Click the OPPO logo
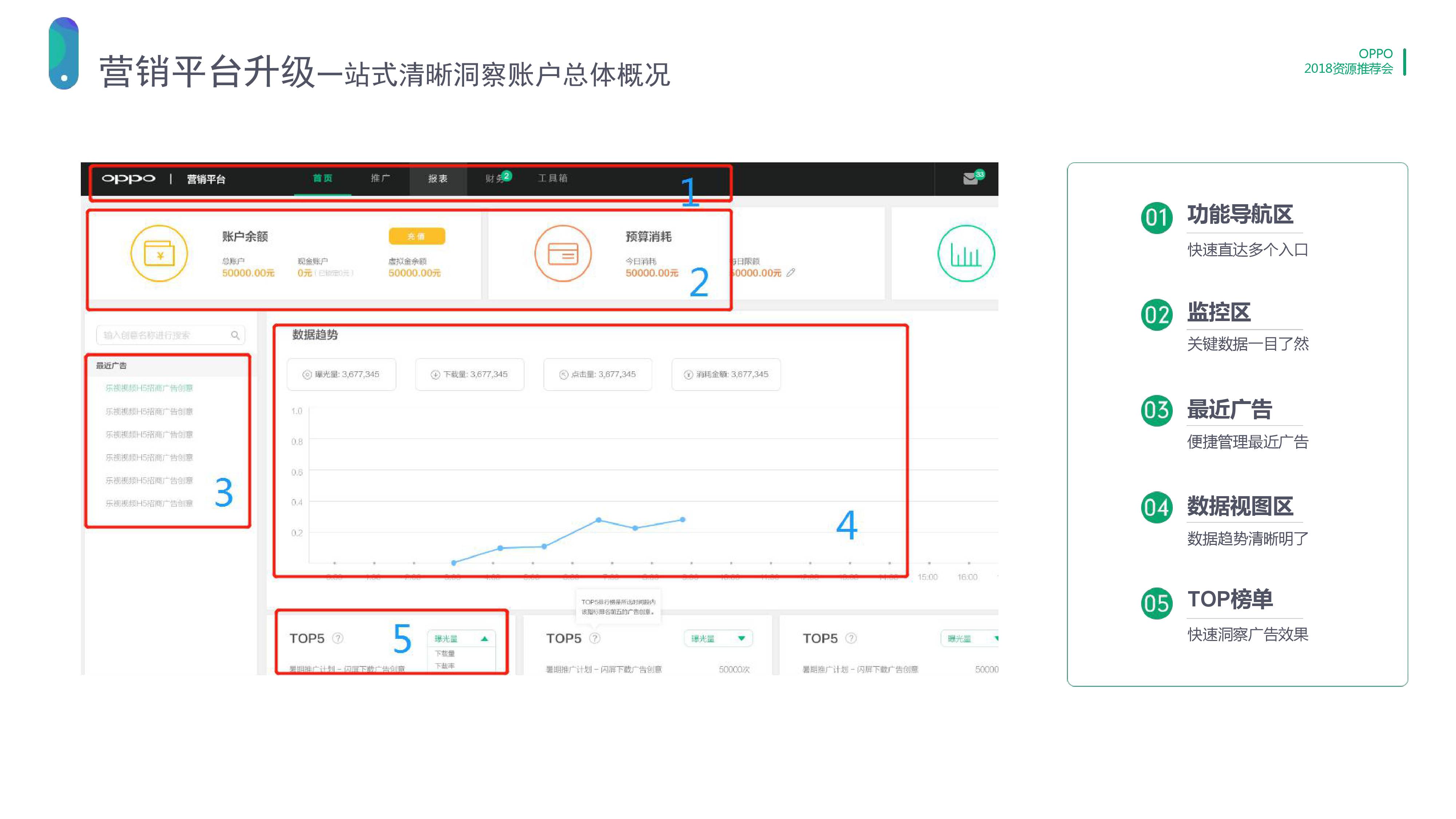The image size is (1456, 819). coord(128,179)
